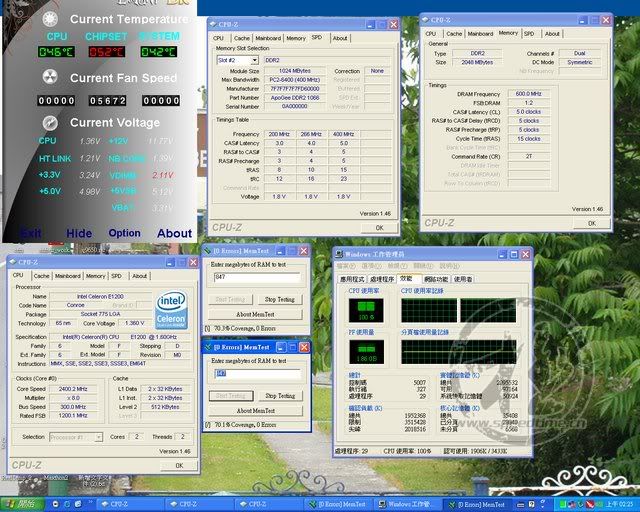The image size is (640, 512).
Task: Open Option in the temperature monitor
Action: (x=124, y=233)
